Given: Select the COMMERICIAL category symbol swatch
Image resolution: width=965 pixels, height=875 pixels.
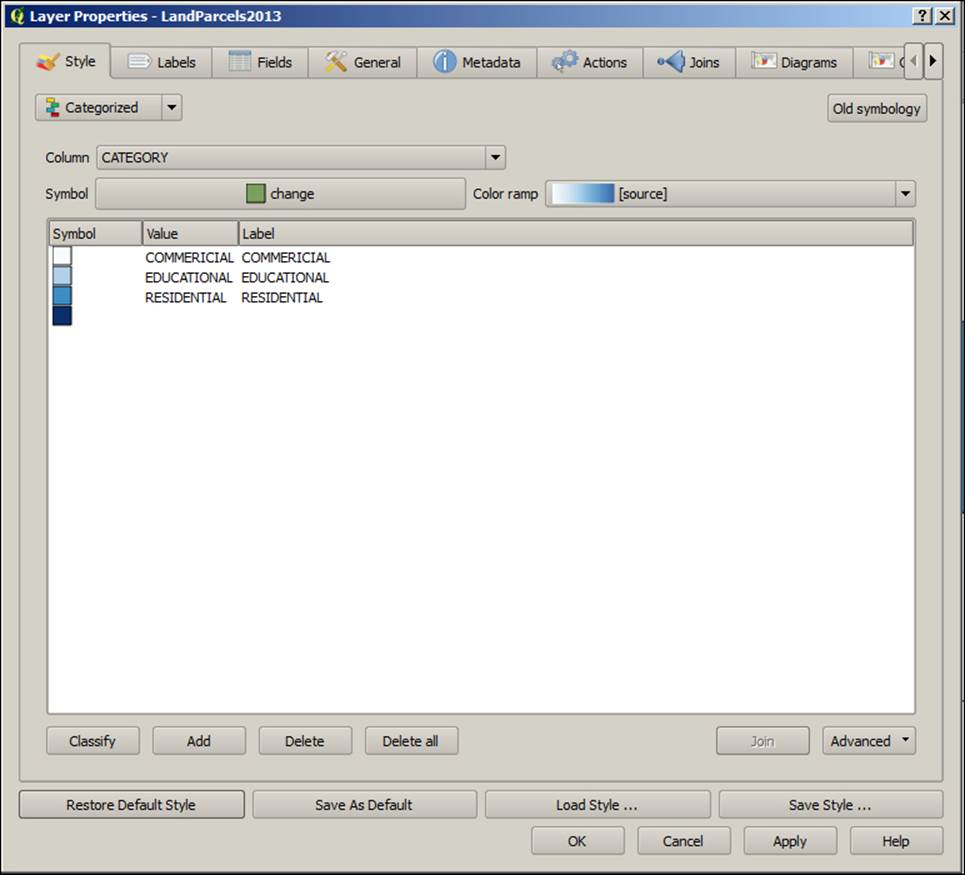Looking at the screenshot, I should tap(62, 257).
